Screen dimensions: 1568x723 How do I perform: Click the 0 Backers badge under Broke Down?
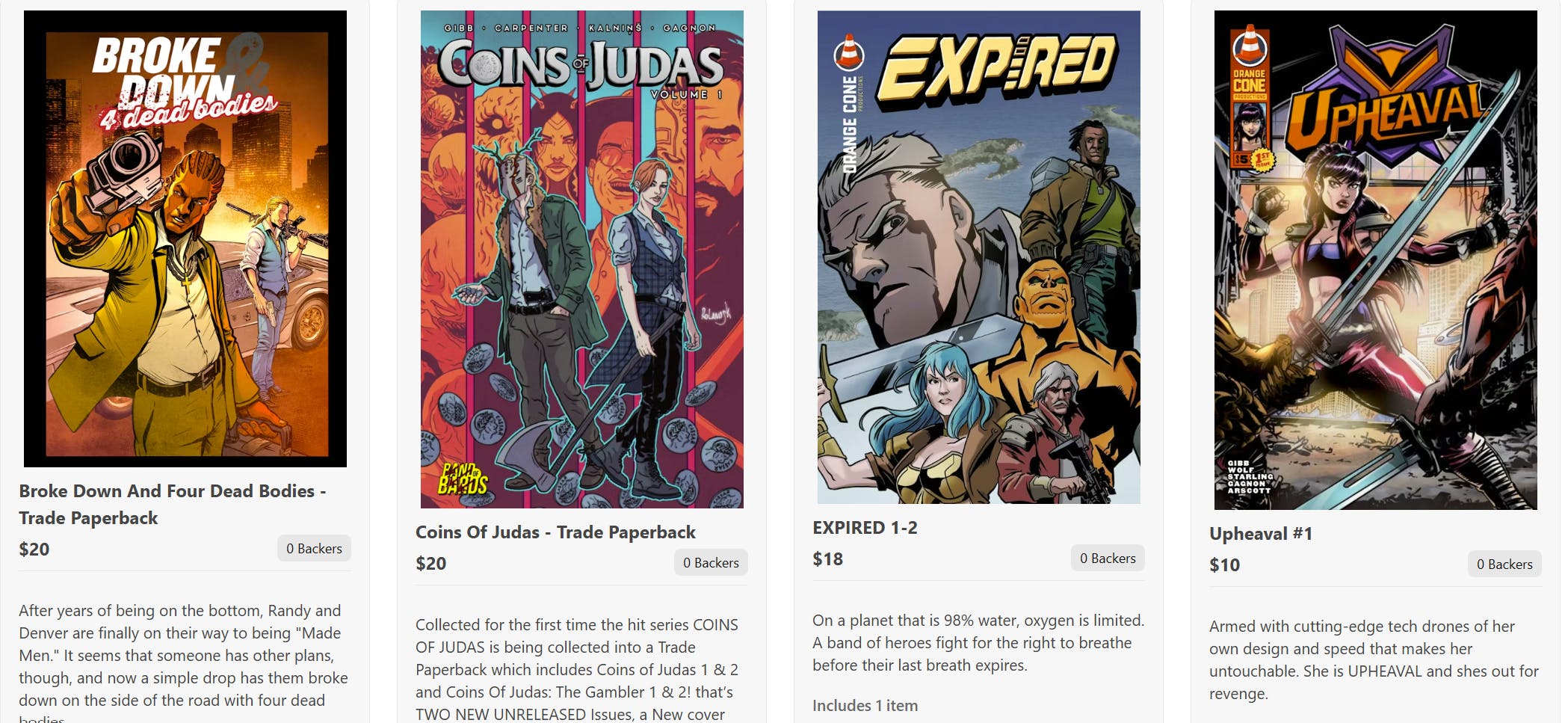point(314,548)
